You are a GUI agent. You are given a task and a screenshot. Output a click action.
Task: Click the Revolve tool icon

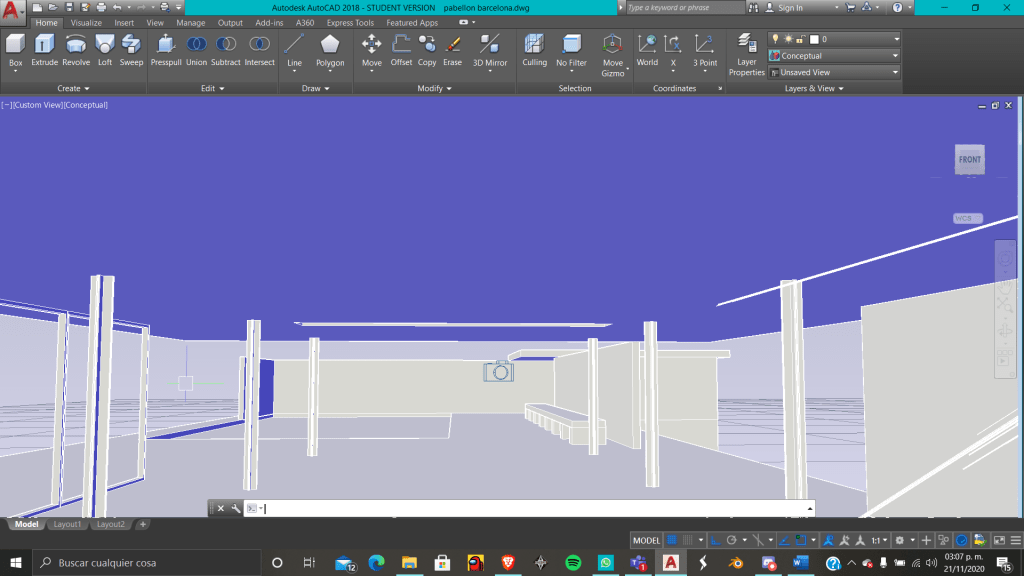pos(76,49)
